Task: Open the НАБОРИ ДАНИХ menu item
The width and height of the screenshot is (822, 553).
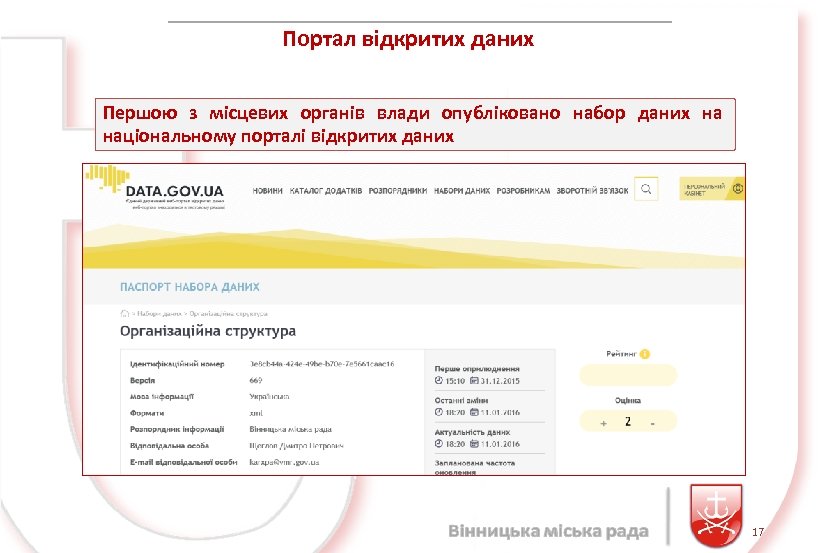Action: tap(462, 191)
